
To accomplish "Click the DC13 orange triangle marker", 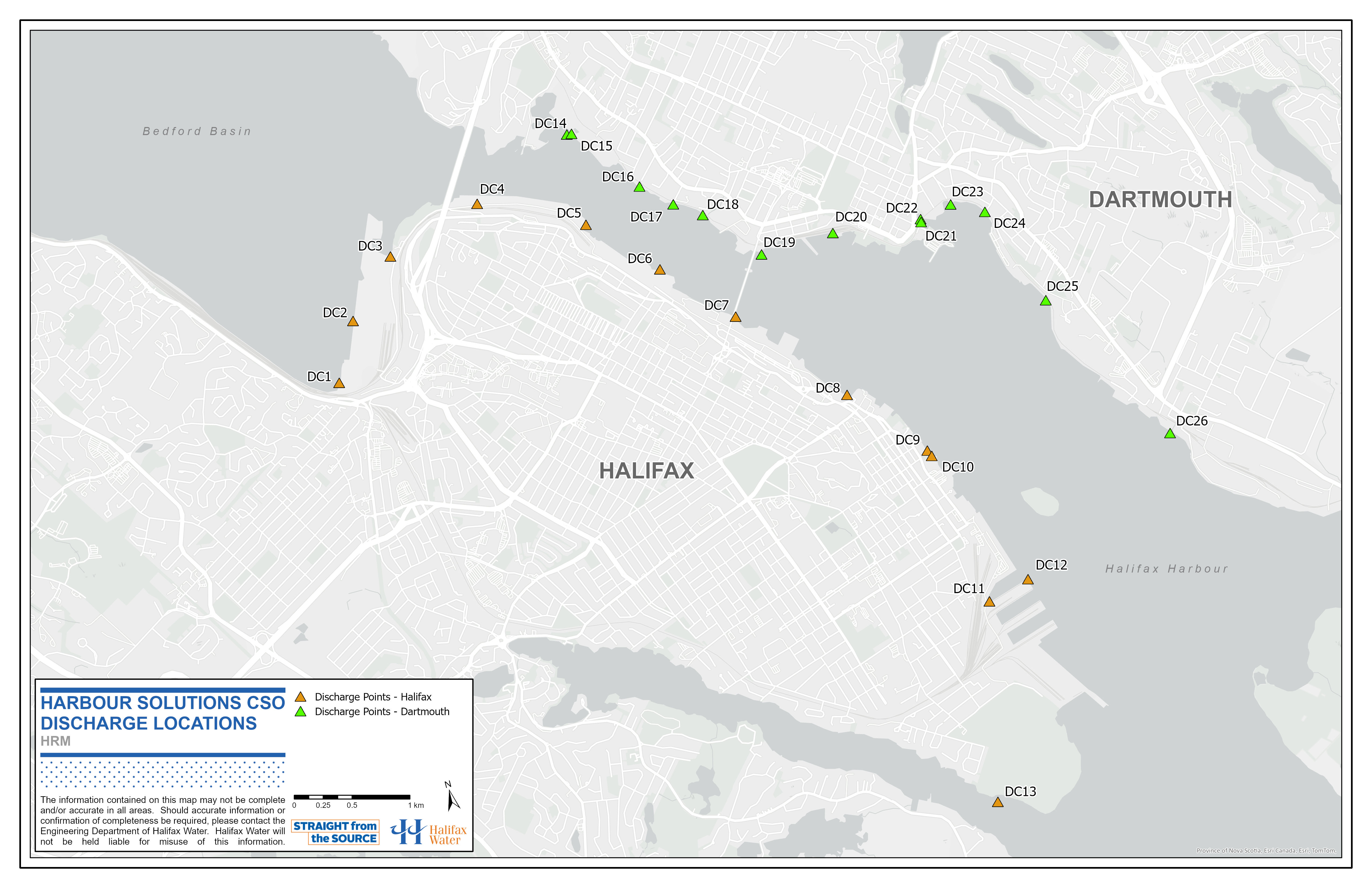I will pyautogui.click(x=998, y=803).
